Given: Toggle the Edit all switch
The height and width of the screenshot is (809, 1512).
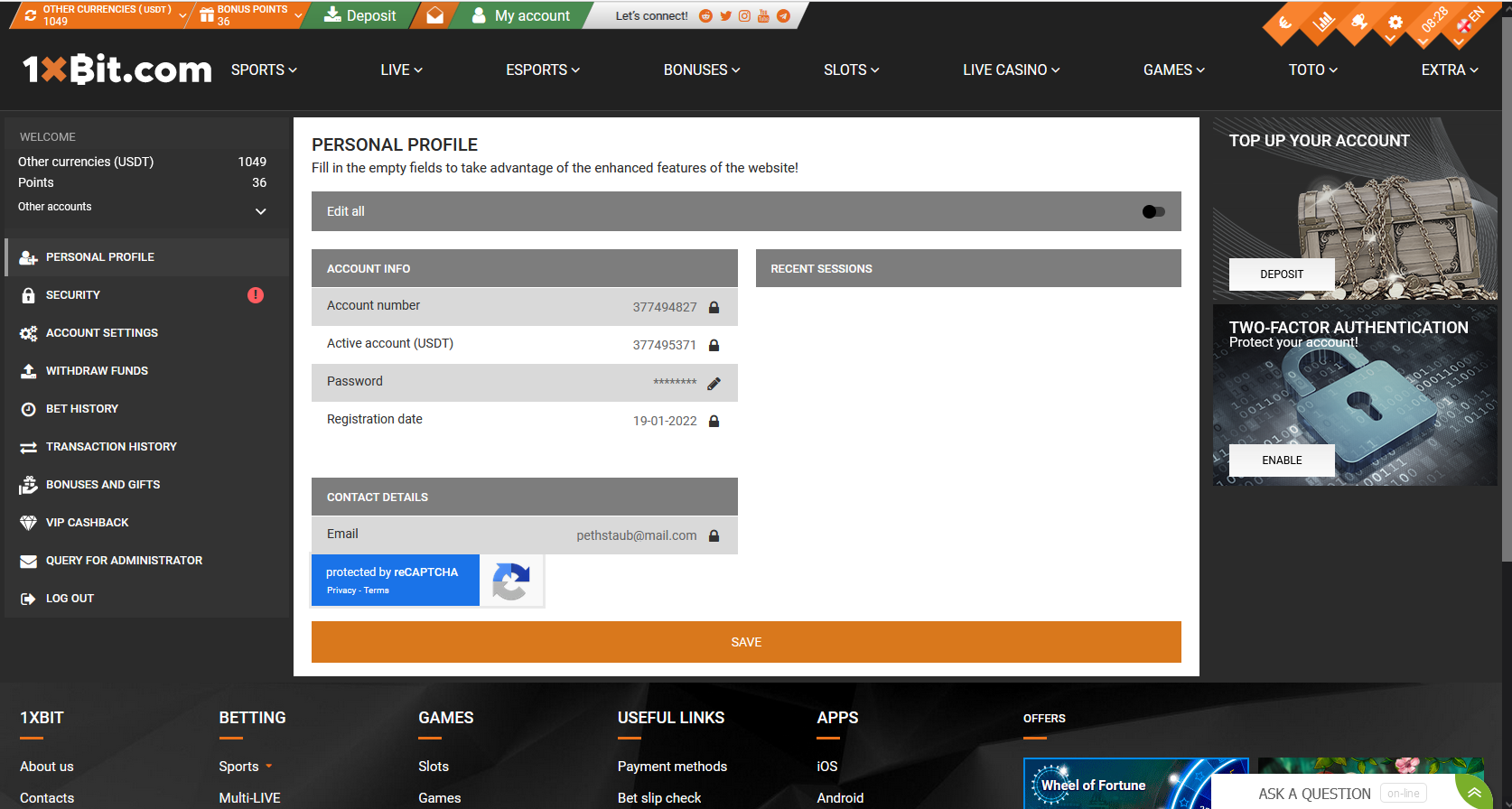Looking at the screenshot, I should click(x=1153, y=211).
